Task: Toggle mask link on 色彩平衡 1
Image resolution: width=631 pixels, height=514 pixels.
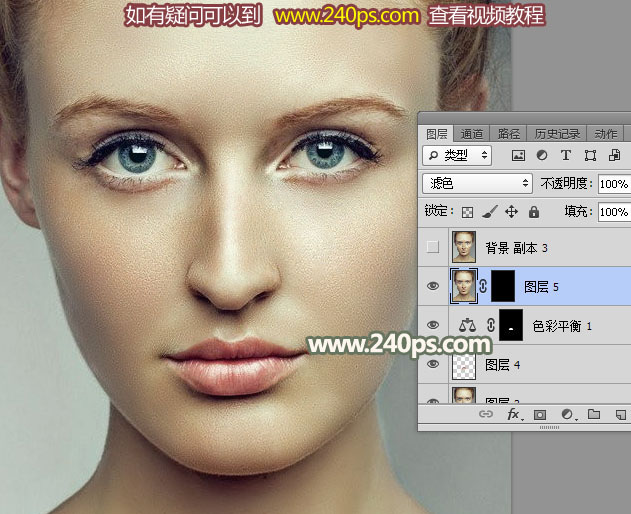Action: pyautogui.click(x=491, y=325)
